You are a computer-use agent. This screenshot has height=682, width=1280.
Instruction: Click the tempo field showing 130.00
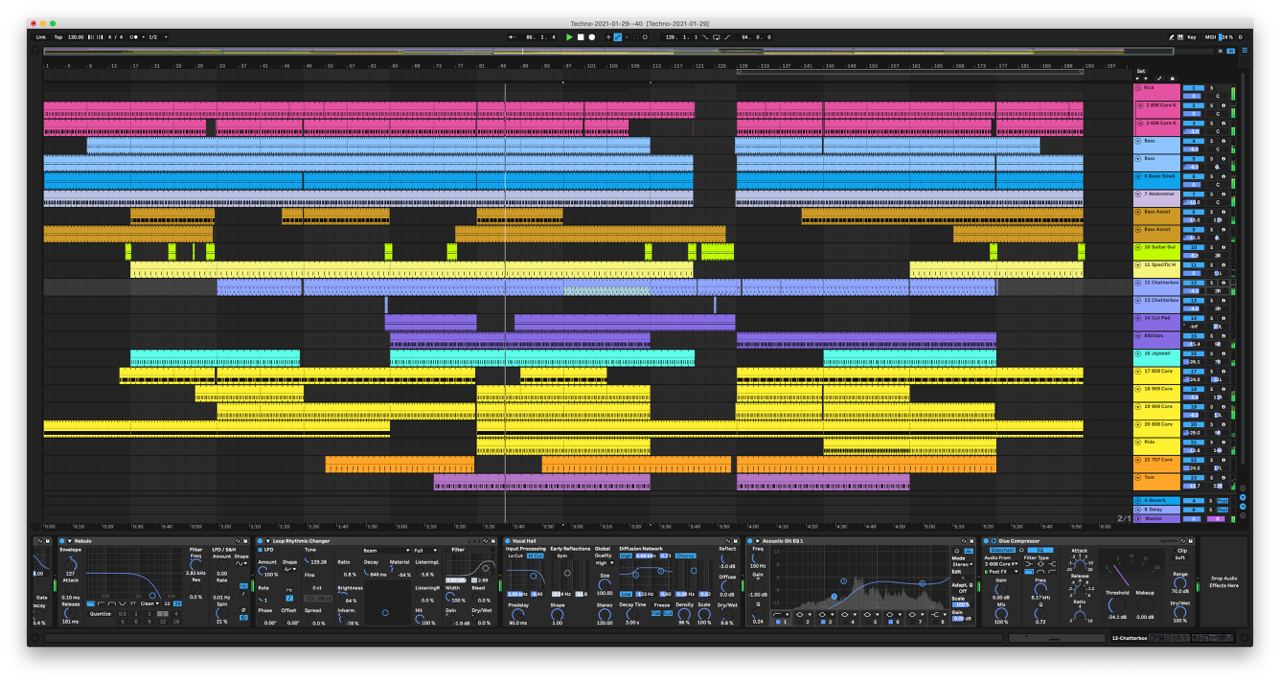pos(77,37)
